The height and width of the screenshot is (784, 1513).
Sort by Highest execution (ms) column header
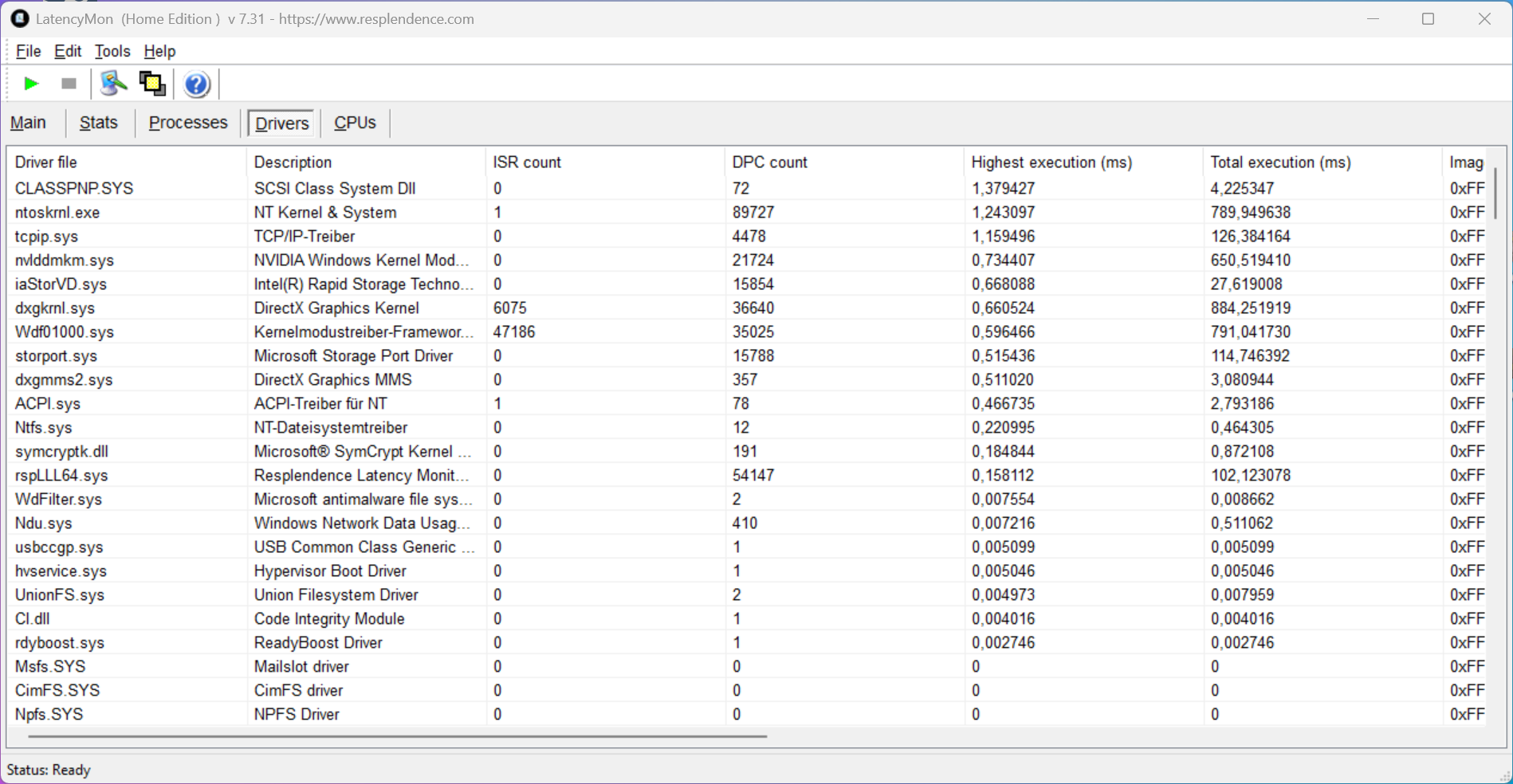1051,163
